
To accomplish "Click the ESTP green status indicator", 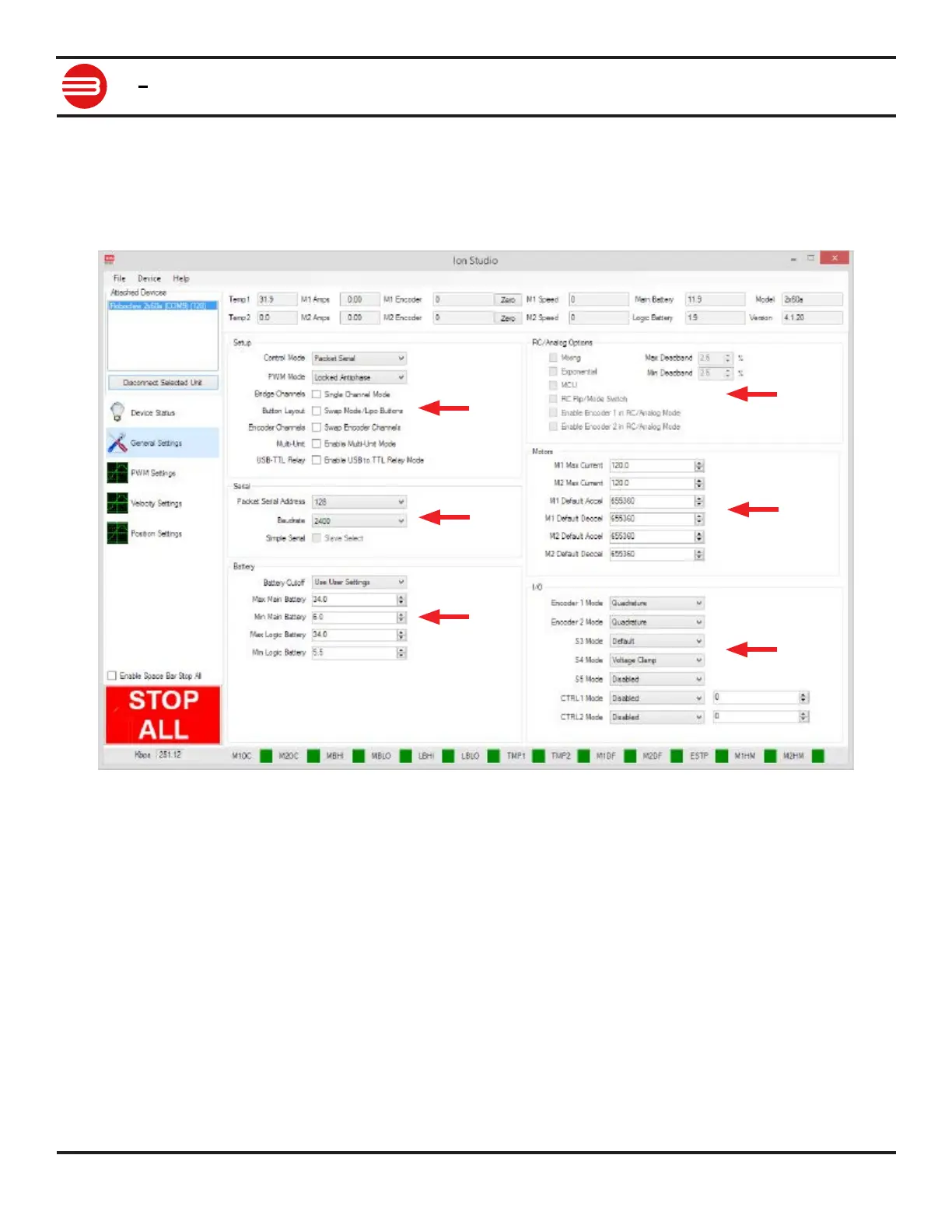I will click(722, 755).
